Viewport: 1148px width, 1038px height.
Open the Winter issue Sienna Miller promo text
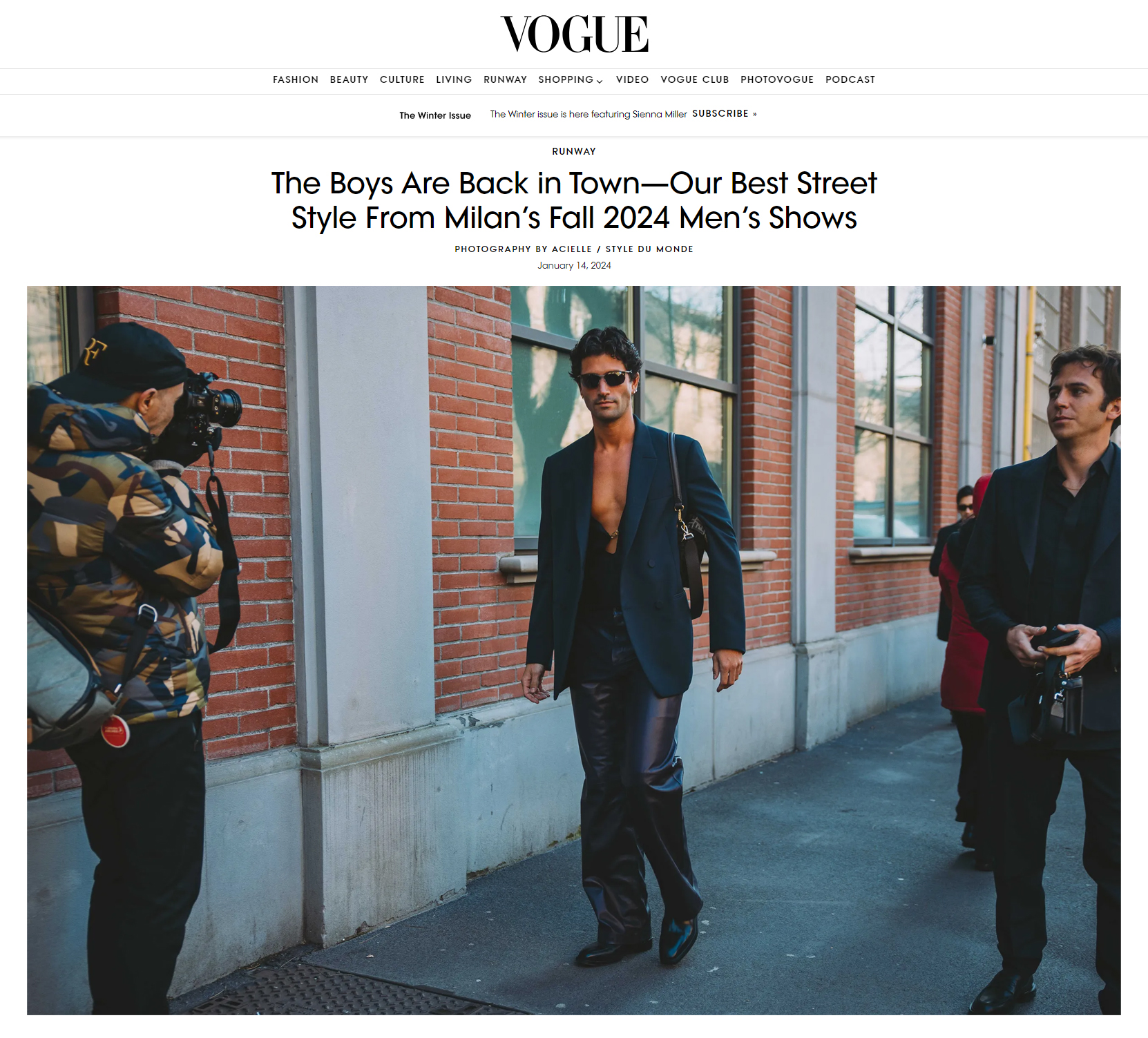(x=589, y=114)
